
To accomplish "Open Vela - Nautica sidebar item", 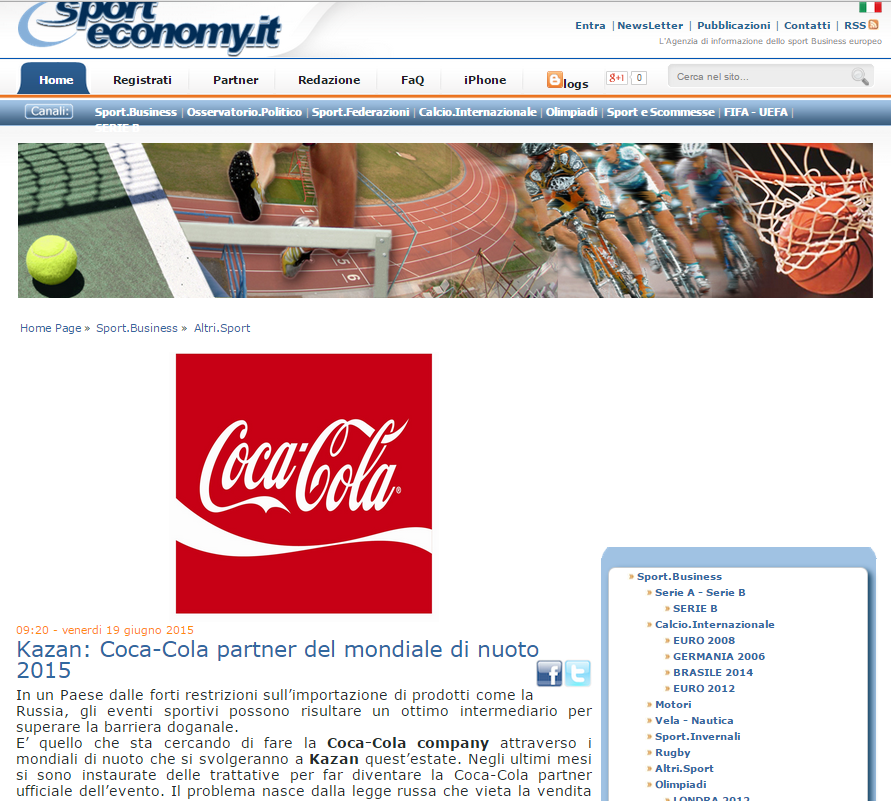I will [x=694, y=720].
